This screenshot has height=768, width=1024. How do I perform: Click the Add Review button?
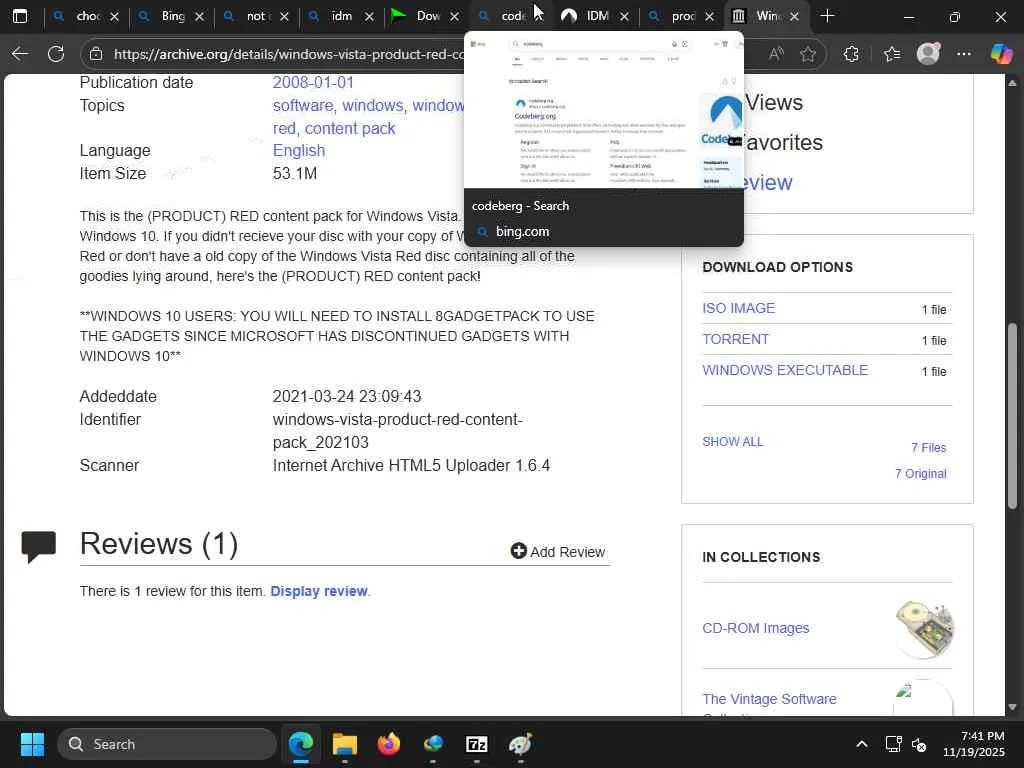[x=558, y=552]
